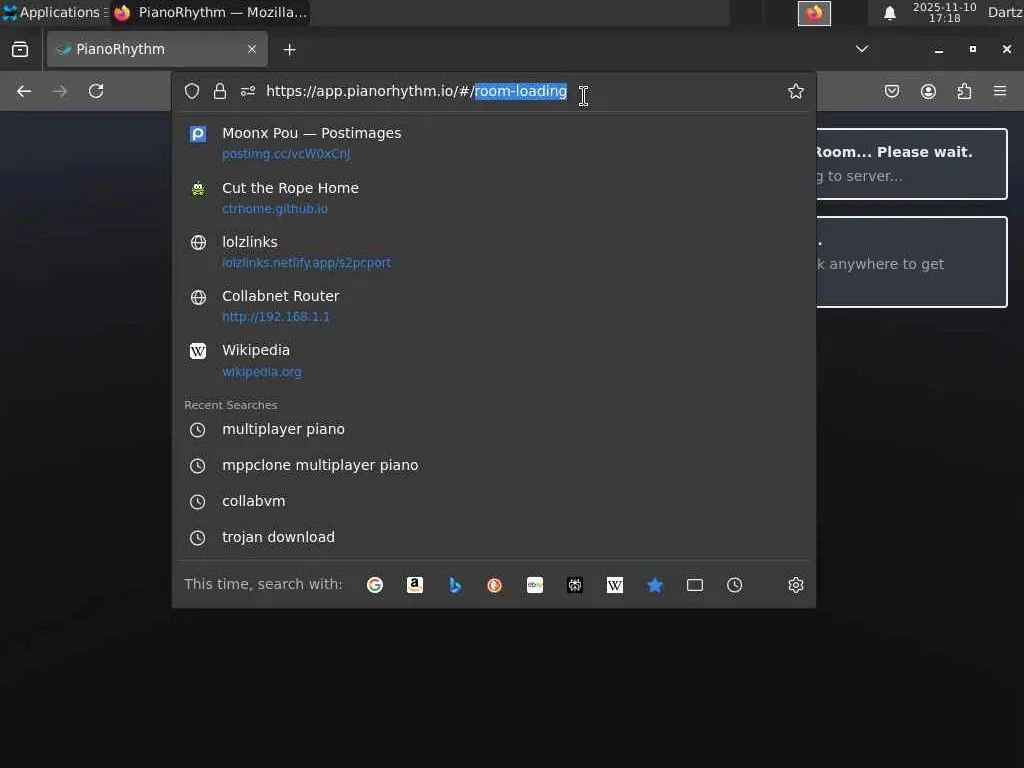This screenshot has height=768, width=1024.
Task: Click the panel clock 2025-11-10
Action: [x=944, y=12]
